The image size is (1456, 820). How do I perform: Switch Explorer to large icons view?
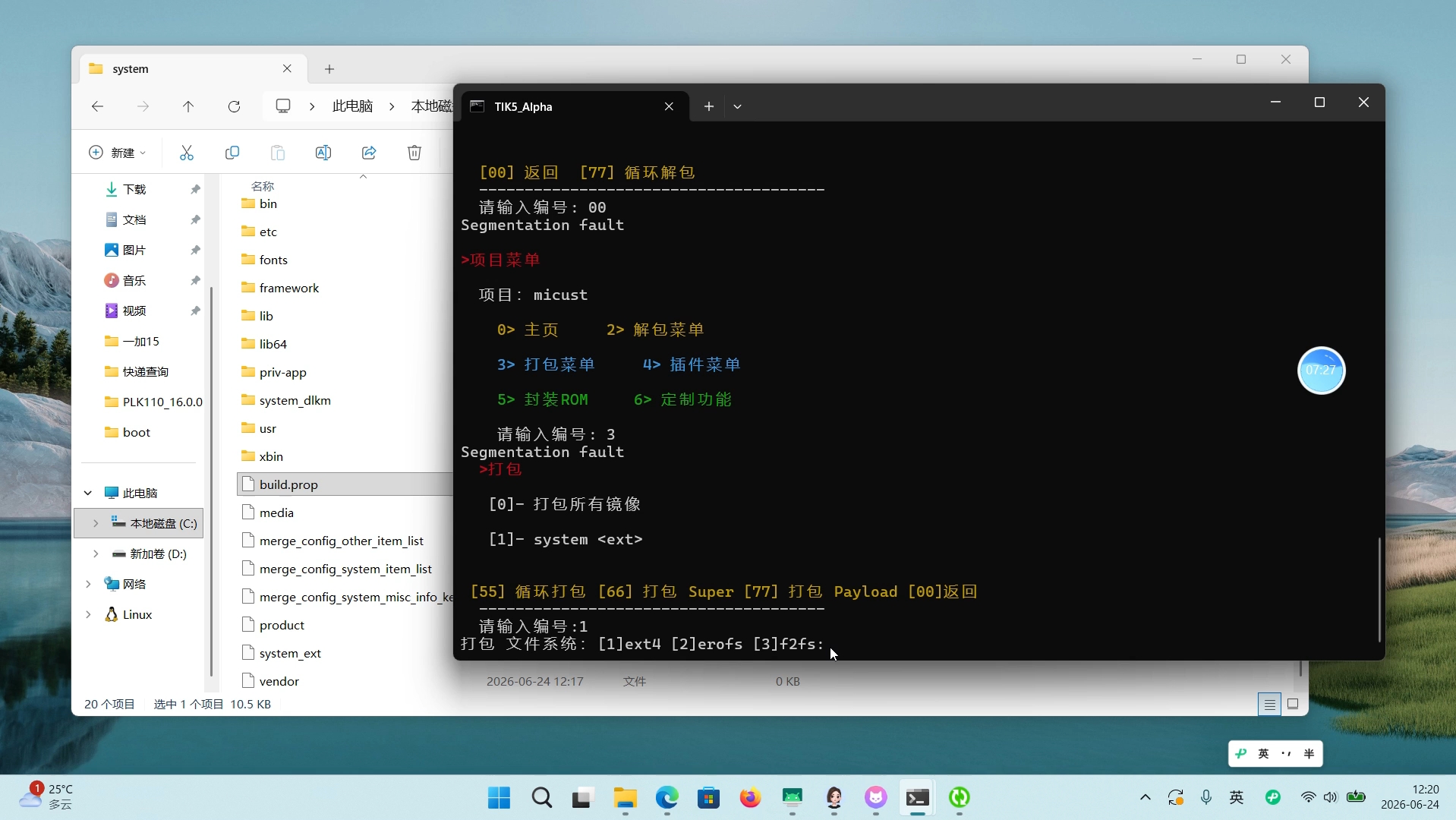tap(1293, 705)
